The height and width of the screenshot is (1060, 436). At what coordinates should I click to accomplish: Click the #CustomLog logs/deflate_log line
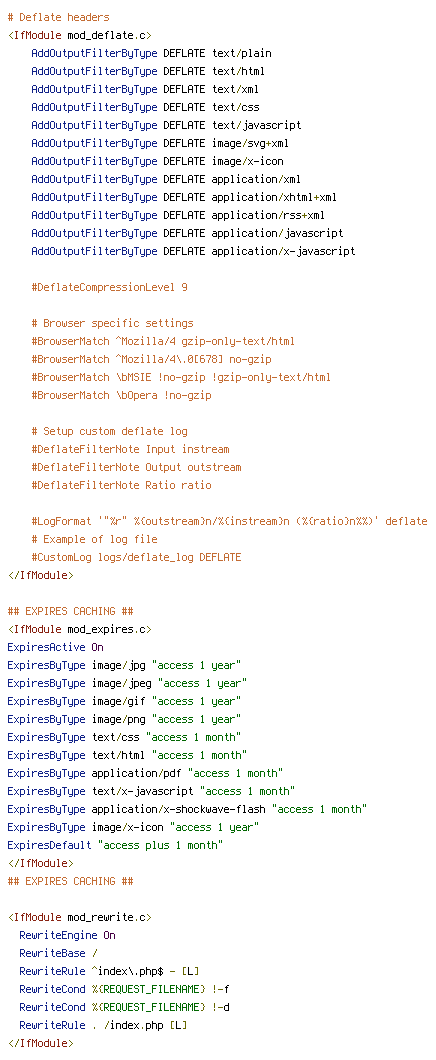click(x=136, y=558)
